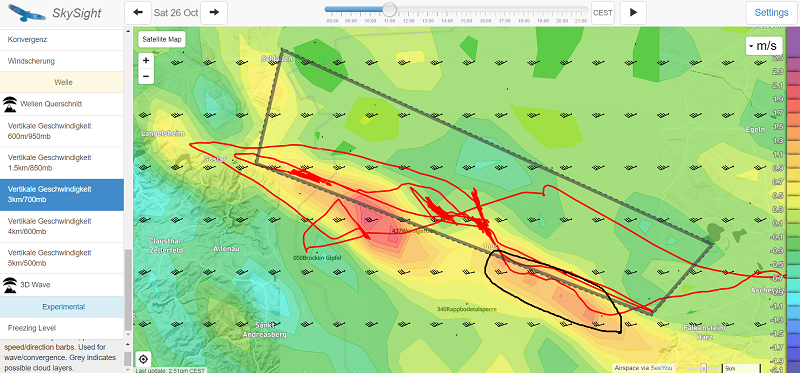Open the Settings button

click(771, 13)
